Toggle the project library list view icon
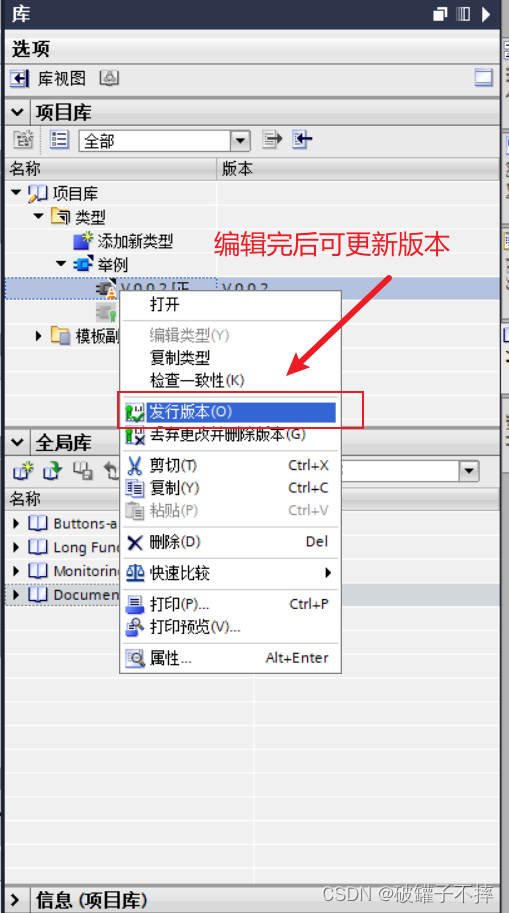Viewport: 509px width, 913px height. point(59,140)
